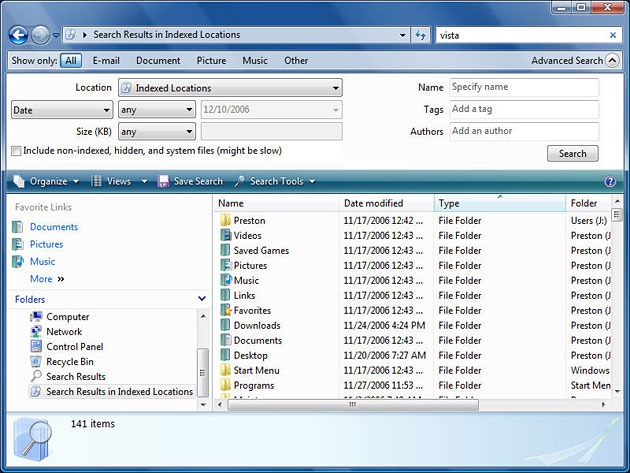The height and width of the screenshot is (473, 630).
Task: Open the Views dropdown arrow
Action: (x=144, y=182)
